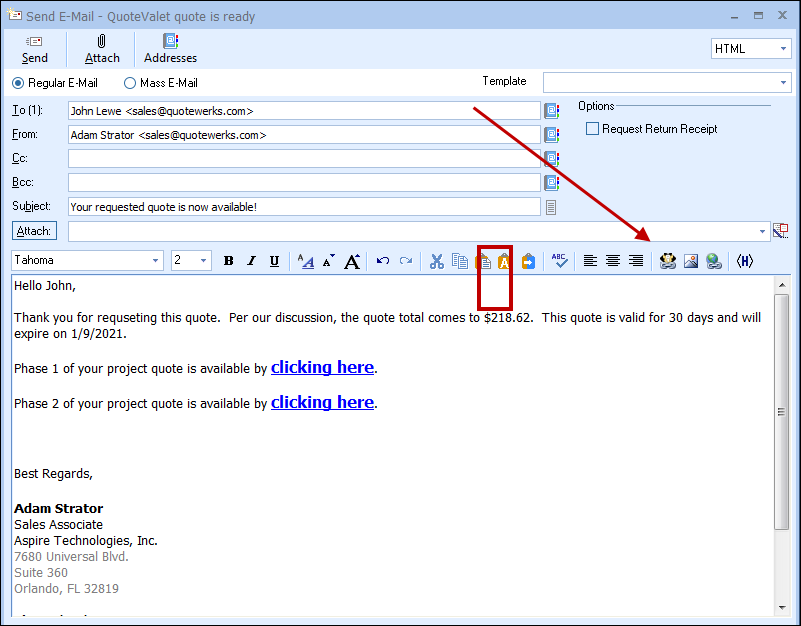The image size is (801, 626).
Task: Center align the message text
Action: pyautogui.click(x=613, y=261)
